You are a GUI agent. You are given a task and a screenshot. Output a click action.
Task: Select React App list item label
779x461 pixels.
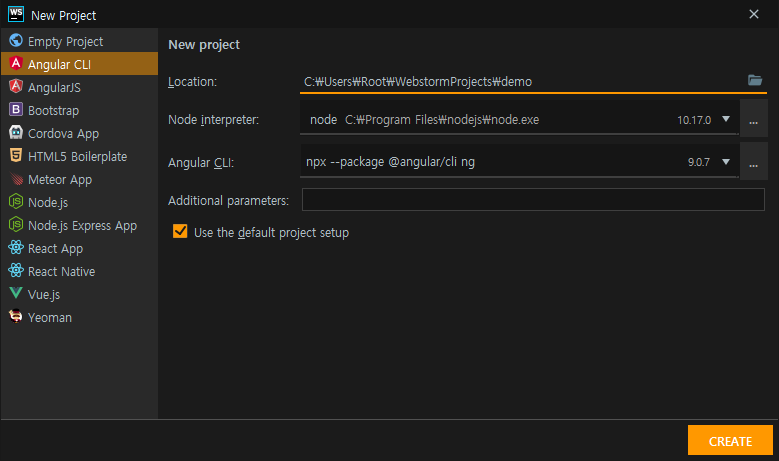click(x=55, y=248)
